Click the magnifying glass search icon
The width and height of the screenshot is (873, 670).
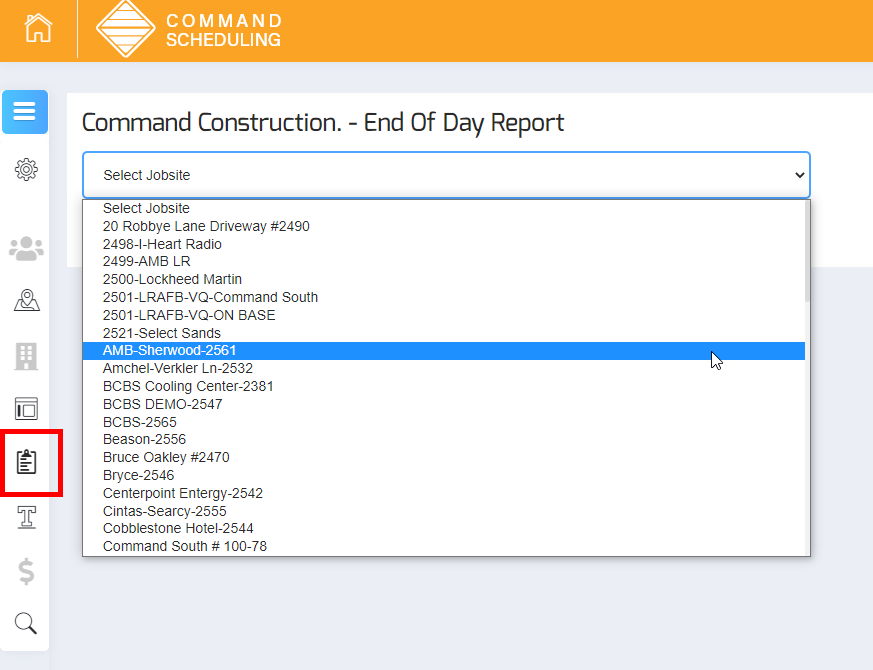[26, 624]
